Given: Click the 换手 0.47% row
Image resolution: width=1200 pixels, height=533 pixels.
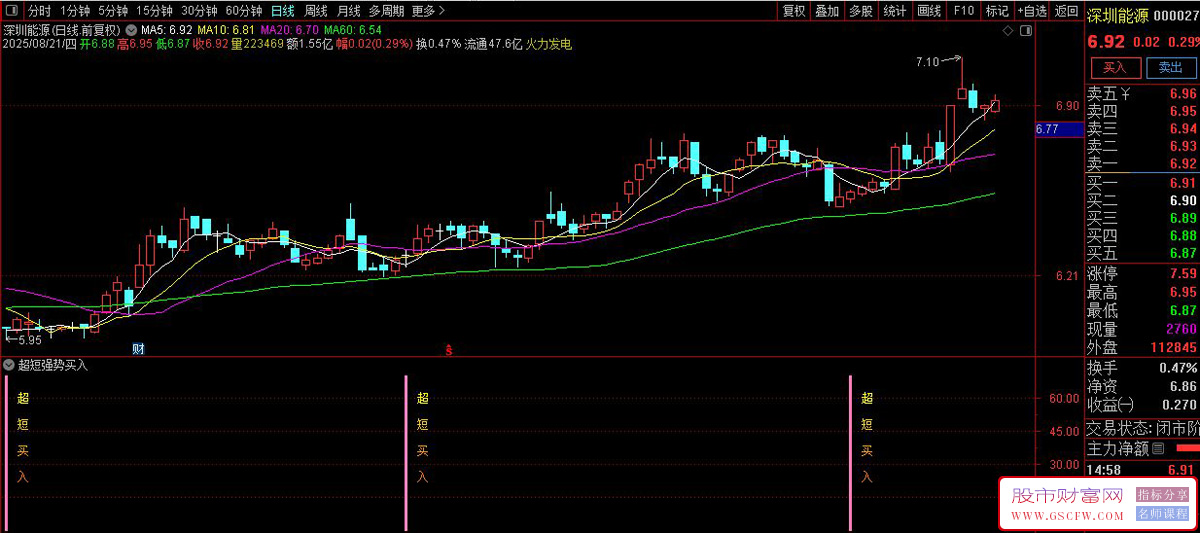Looking at the screenshot, I should point(1143,368).
